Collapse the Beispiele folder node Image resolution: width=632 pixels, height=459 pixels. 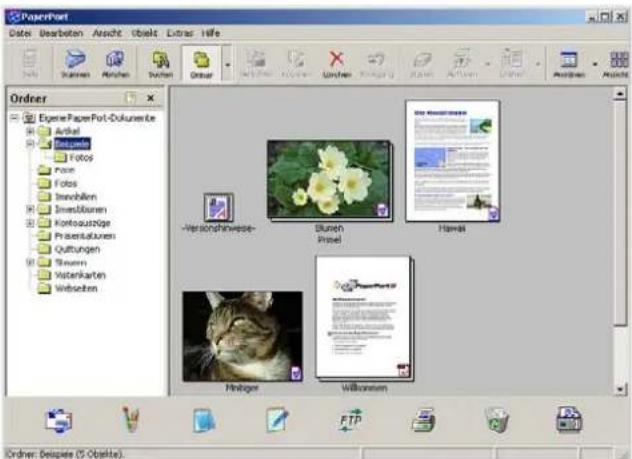[x=30, y=144]
